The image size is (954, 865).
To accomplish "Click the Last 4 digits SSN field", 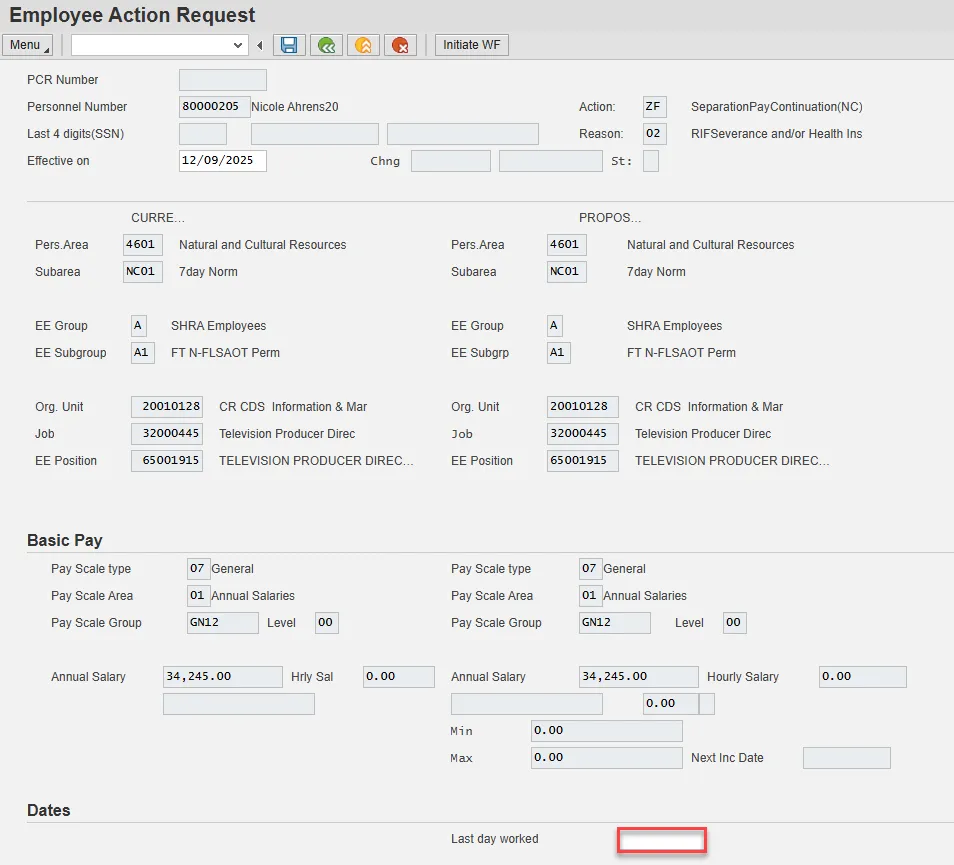I will (x=202, y=134).
